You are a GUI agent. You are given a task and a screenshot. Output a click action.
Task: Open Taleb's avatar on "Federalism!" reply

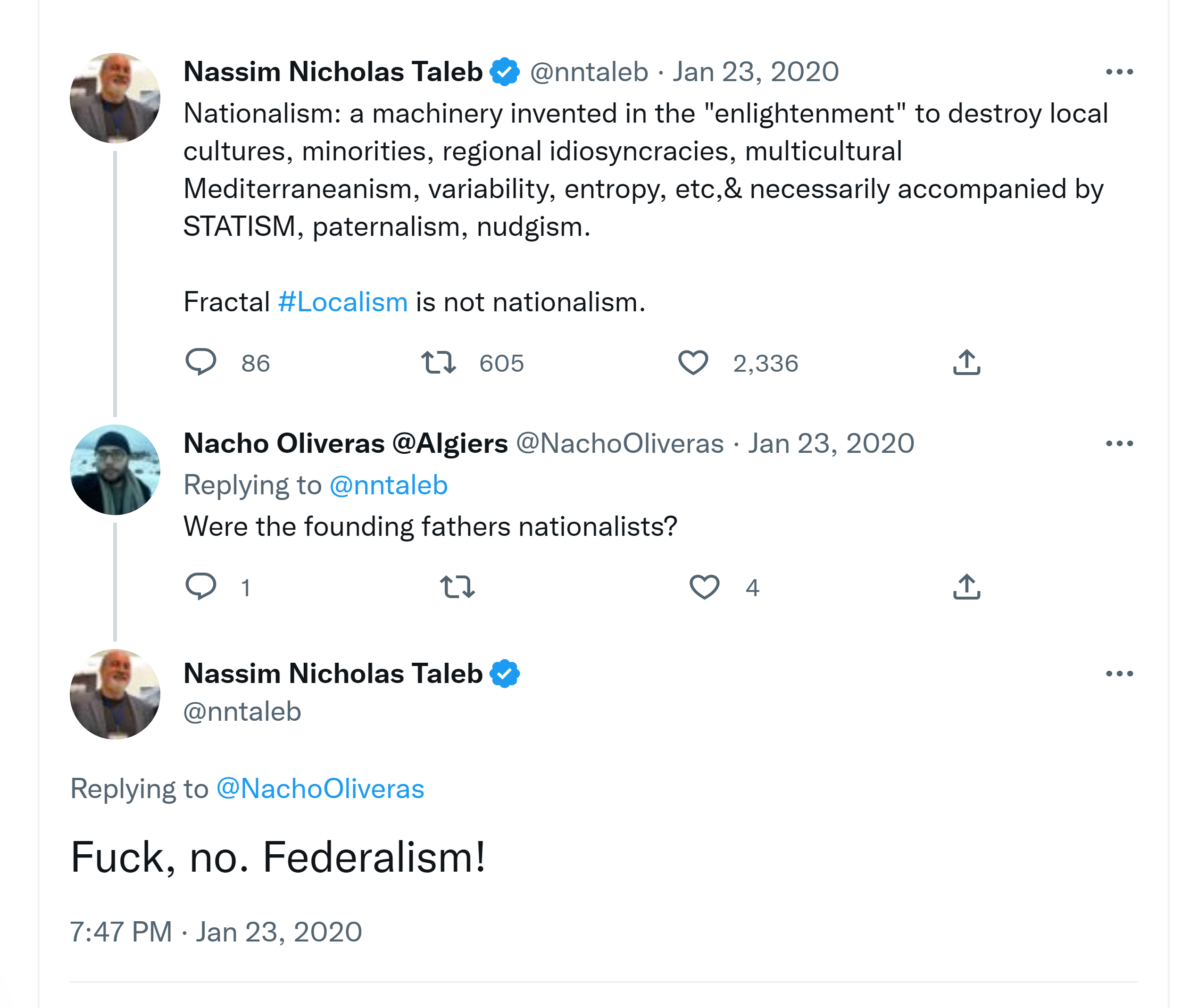[115, 694]
